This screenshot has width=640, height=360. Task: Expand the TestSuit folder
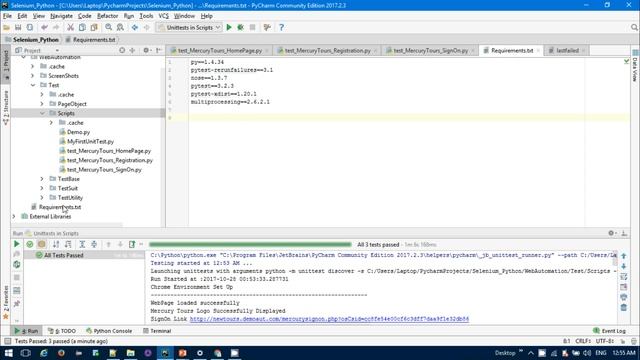42,188
